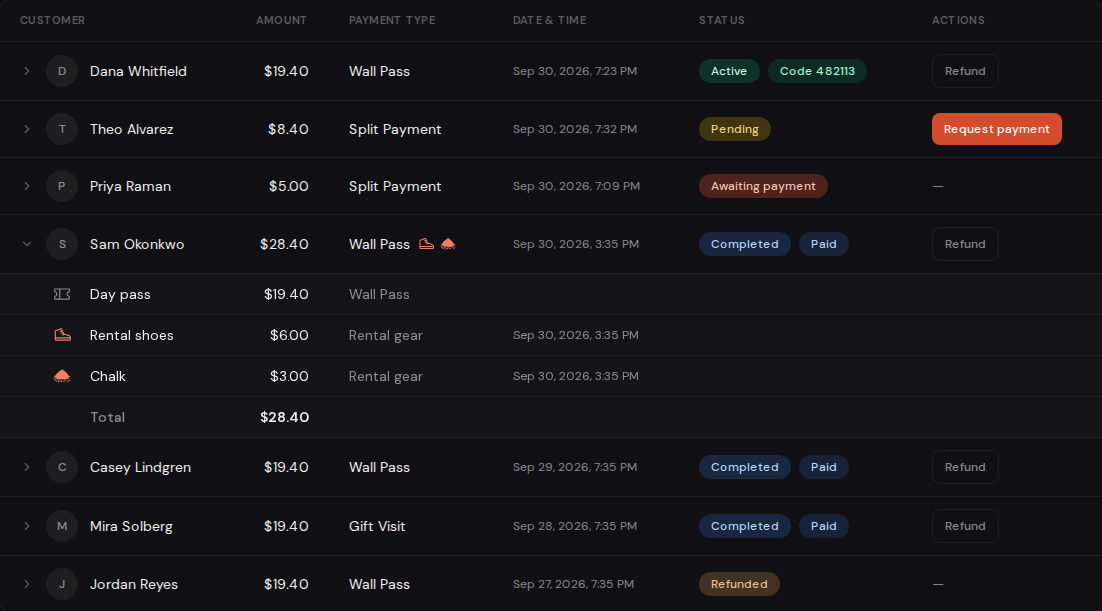
Task: Refund Sam Okonkwo's payment
Action: pos(965,244)
